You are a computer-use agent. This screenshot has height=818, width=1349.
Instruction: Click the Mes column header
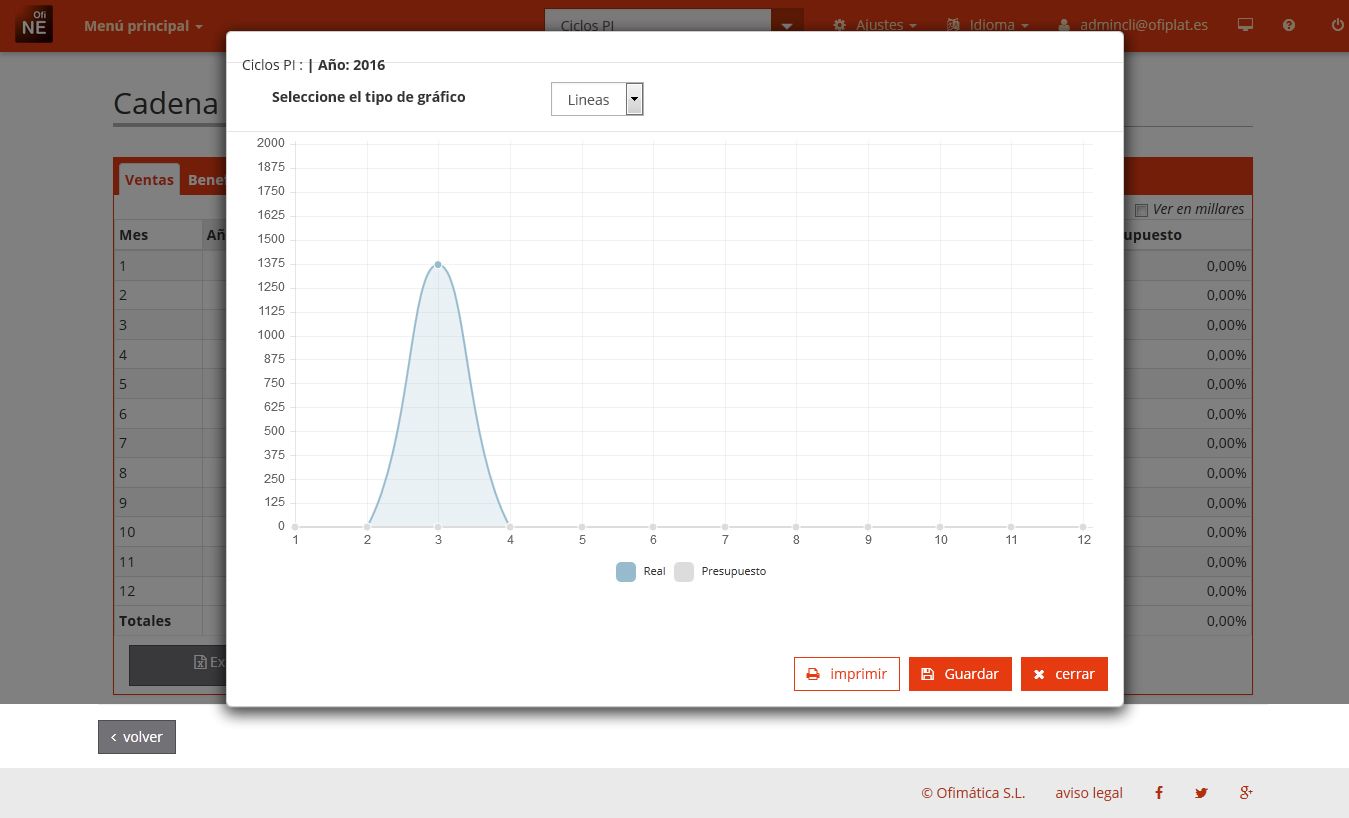158,235
